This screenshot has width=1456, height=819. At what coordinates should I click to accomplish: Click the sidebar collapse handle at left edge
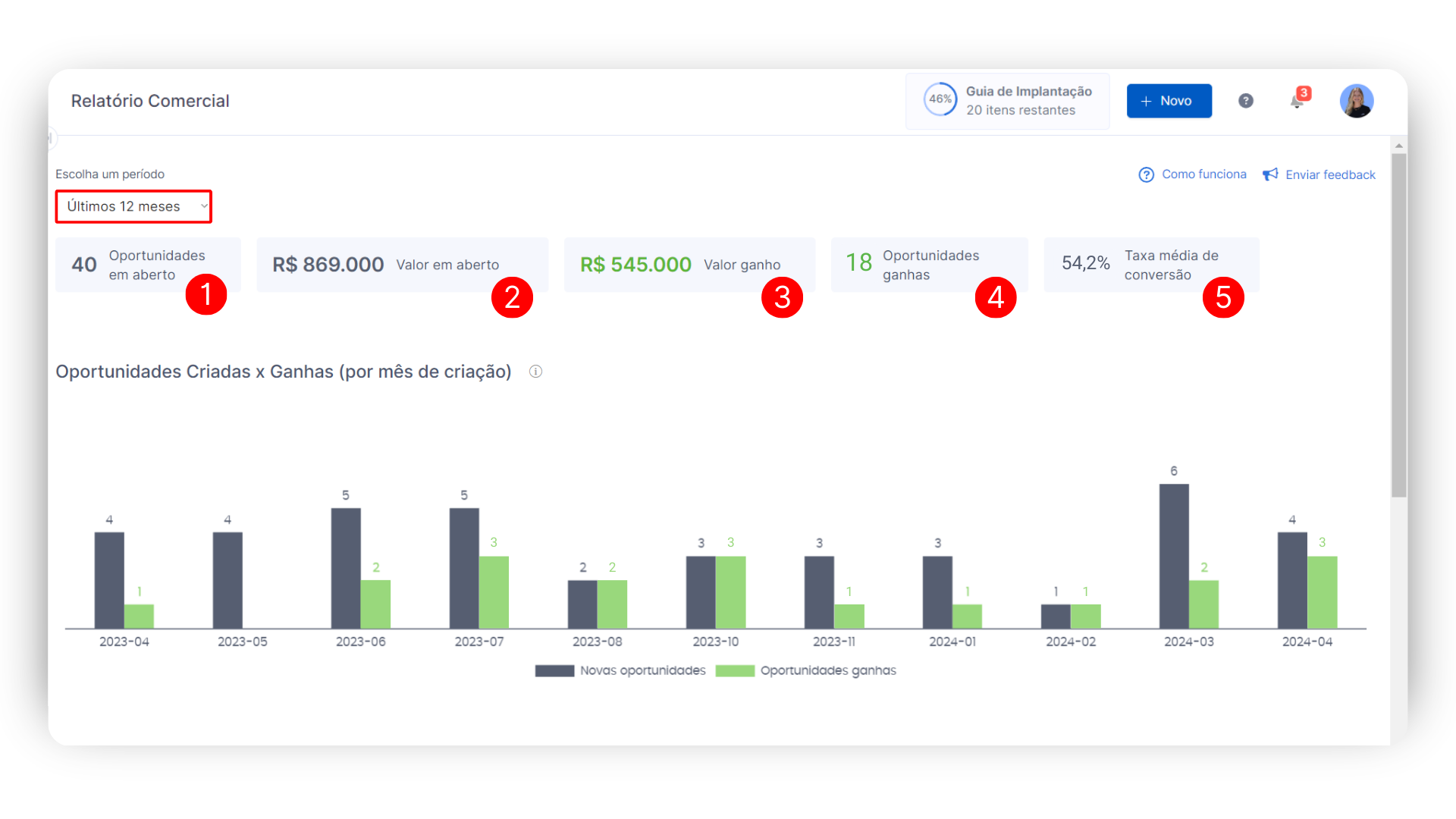tap(51, 138)
